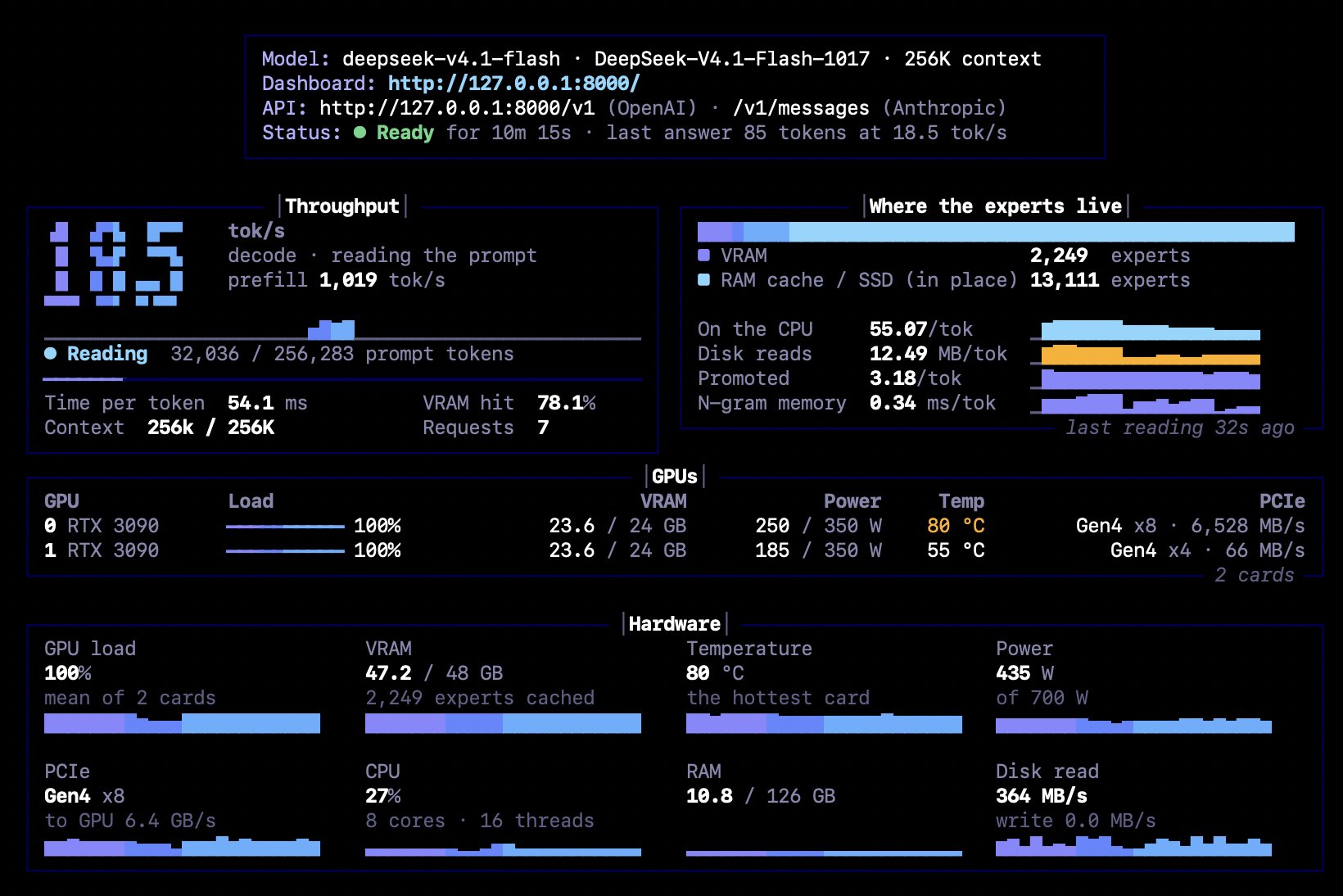Click the '13,111 experts' count
This screenshot has height=896, width=1343.
(1110, 280)
